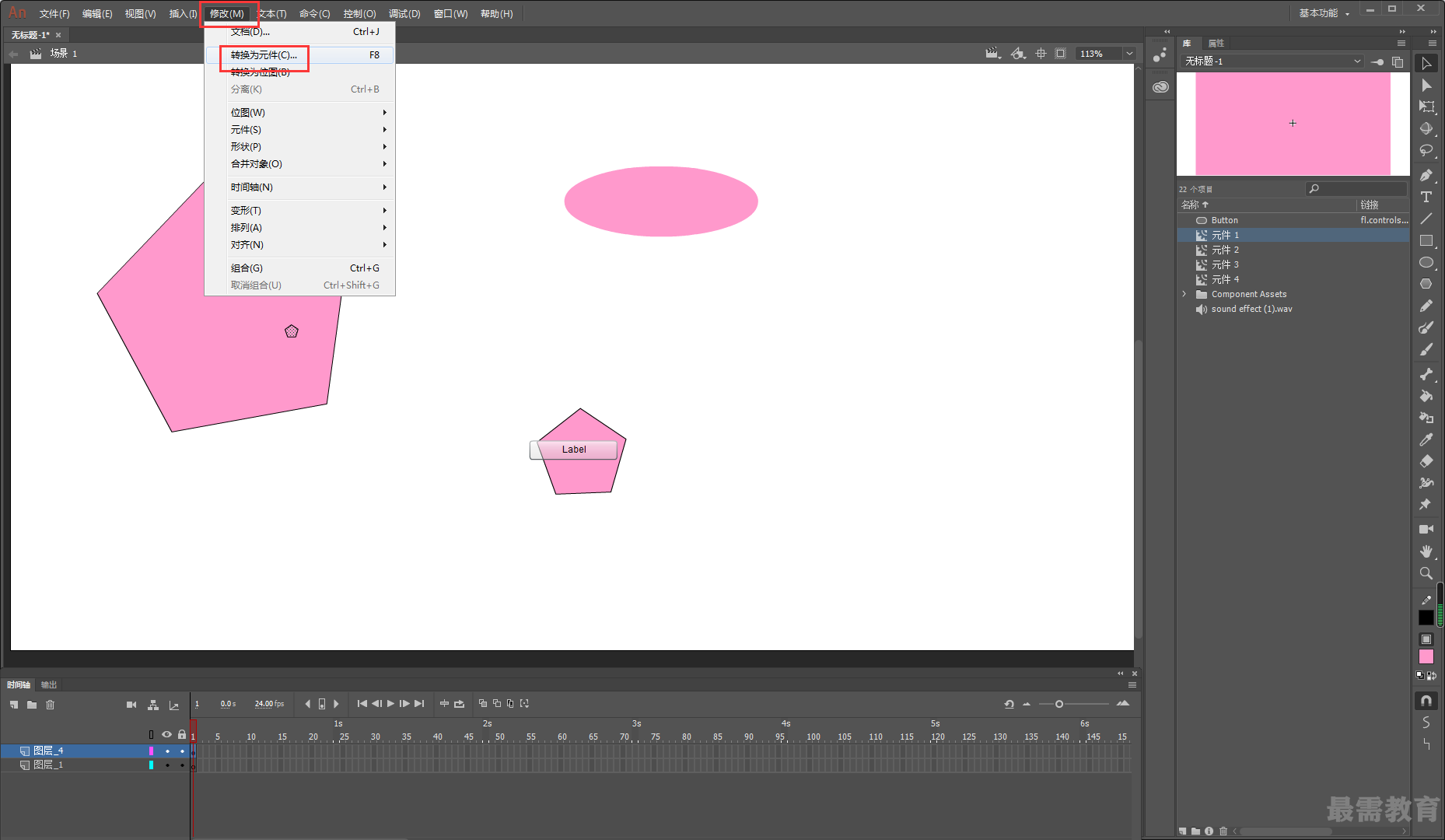Click the timeline zoom slider handle

pos(1058,704)
